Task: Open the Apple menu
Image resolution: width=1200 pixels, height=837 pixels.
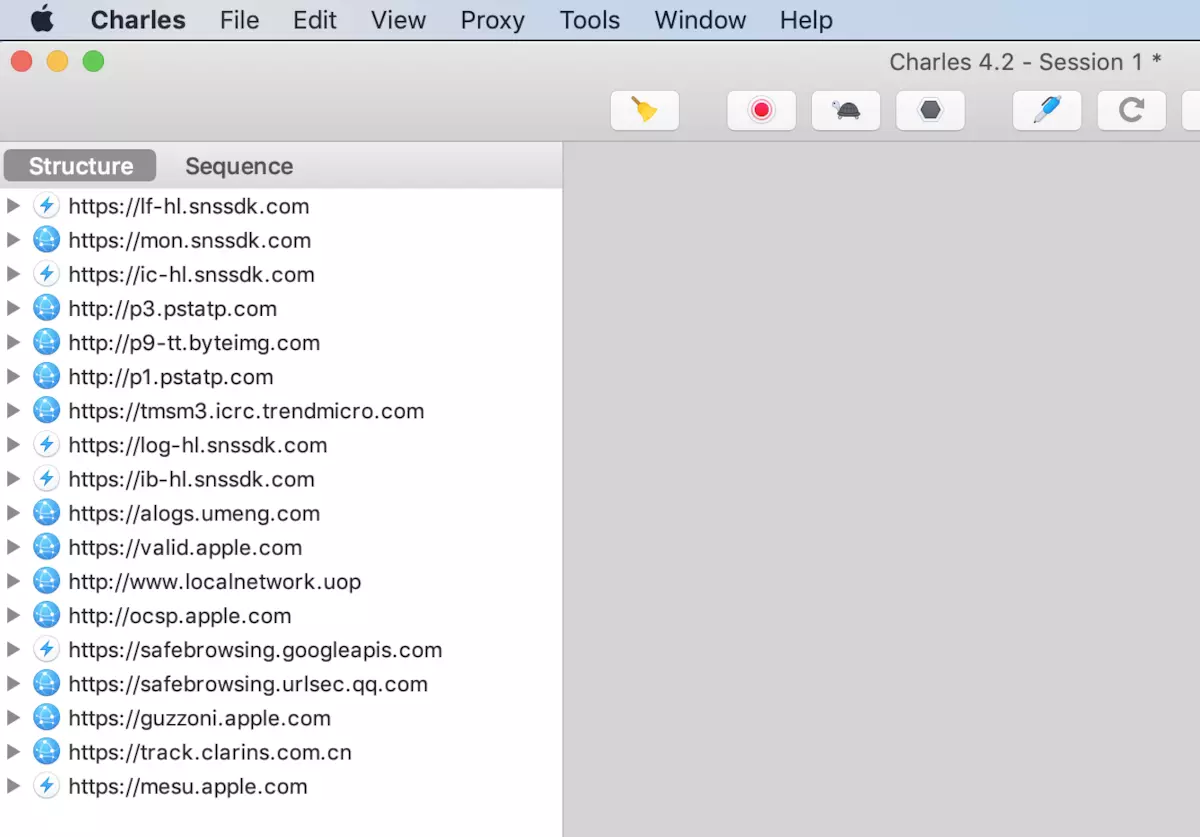Action: (42, 20)
